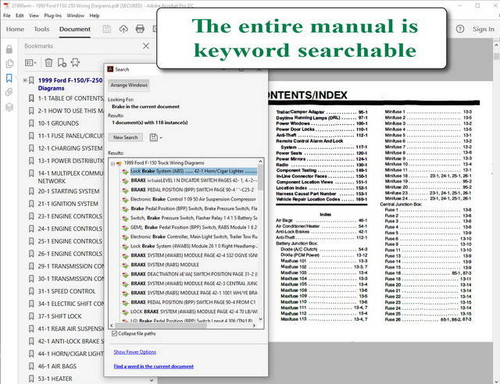
Task: Select result BRAKE DEACTIVATION SWITCH POSITION PAGE 31-2
Action: (x=194, y=274)
